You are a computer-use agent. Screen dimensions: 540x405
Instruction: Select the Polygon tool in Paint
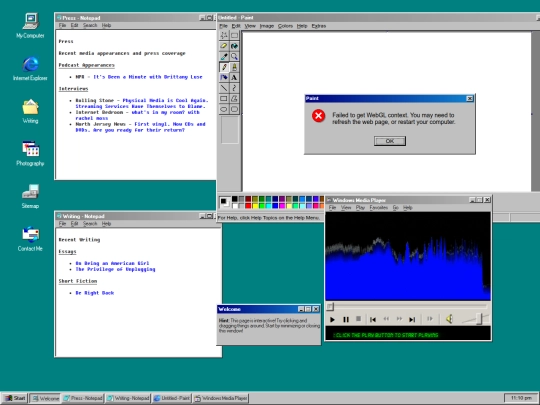235,98
